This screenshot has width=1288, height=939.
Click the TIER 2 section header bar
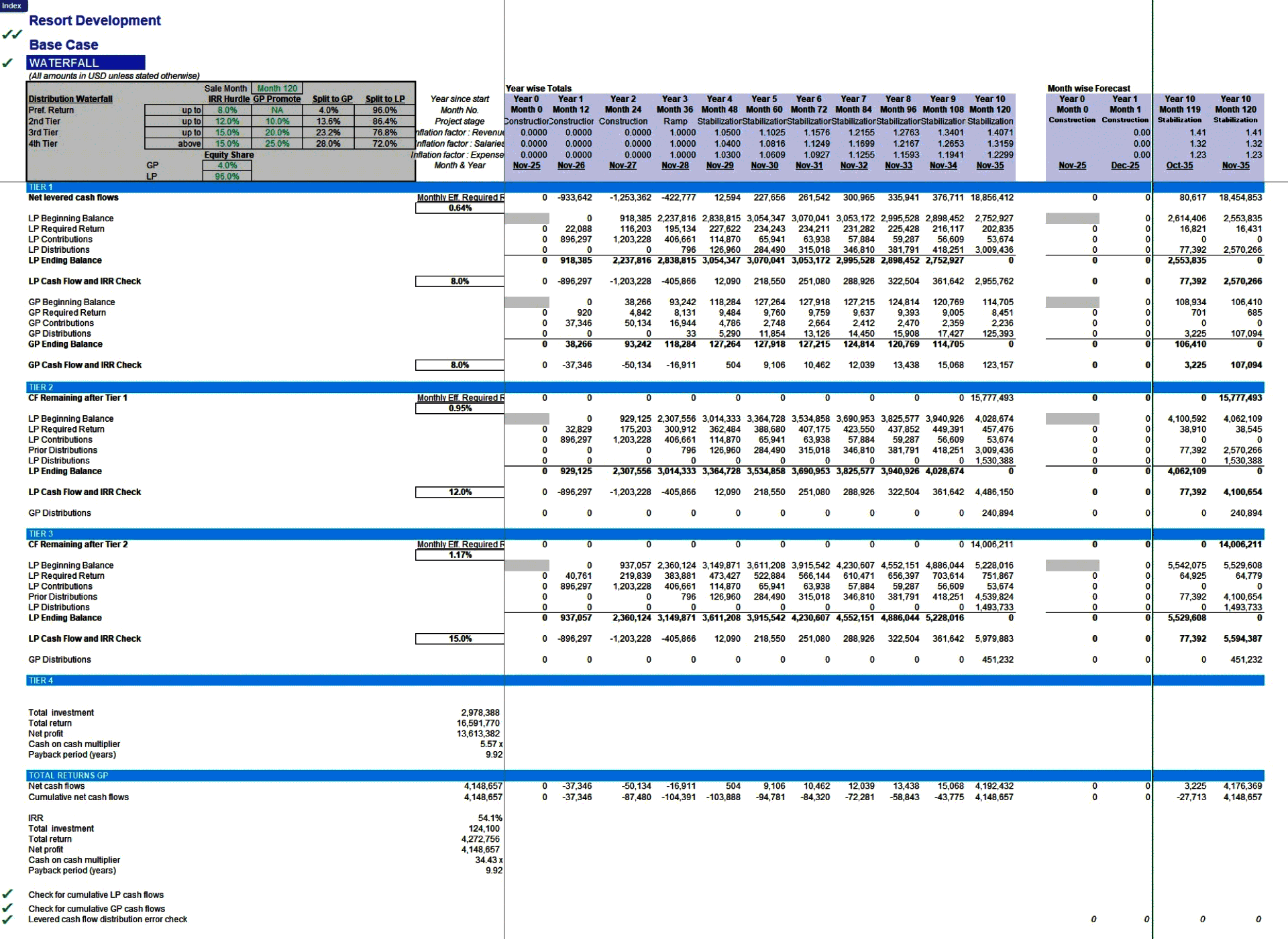pyautogui.click(x=645, y=387)
